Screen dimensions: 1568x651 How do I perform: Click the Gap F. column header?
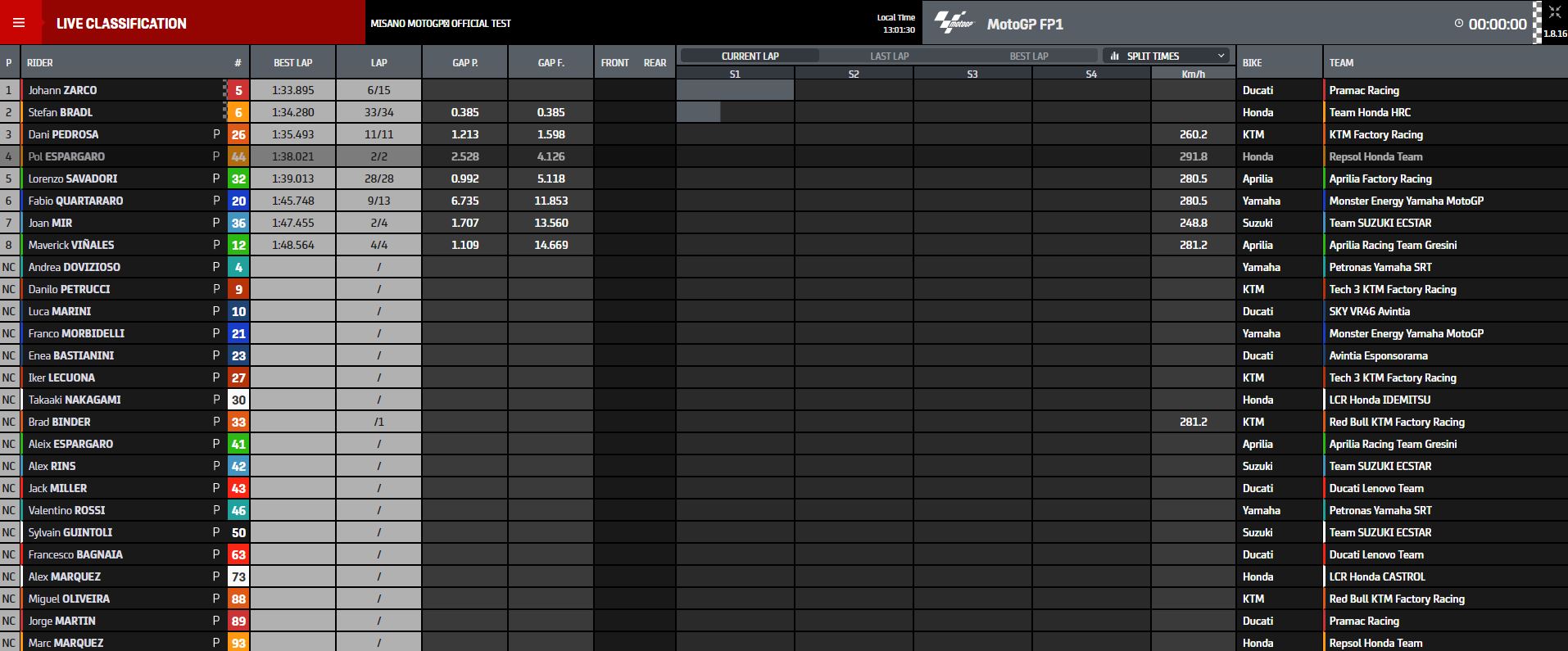551,63
